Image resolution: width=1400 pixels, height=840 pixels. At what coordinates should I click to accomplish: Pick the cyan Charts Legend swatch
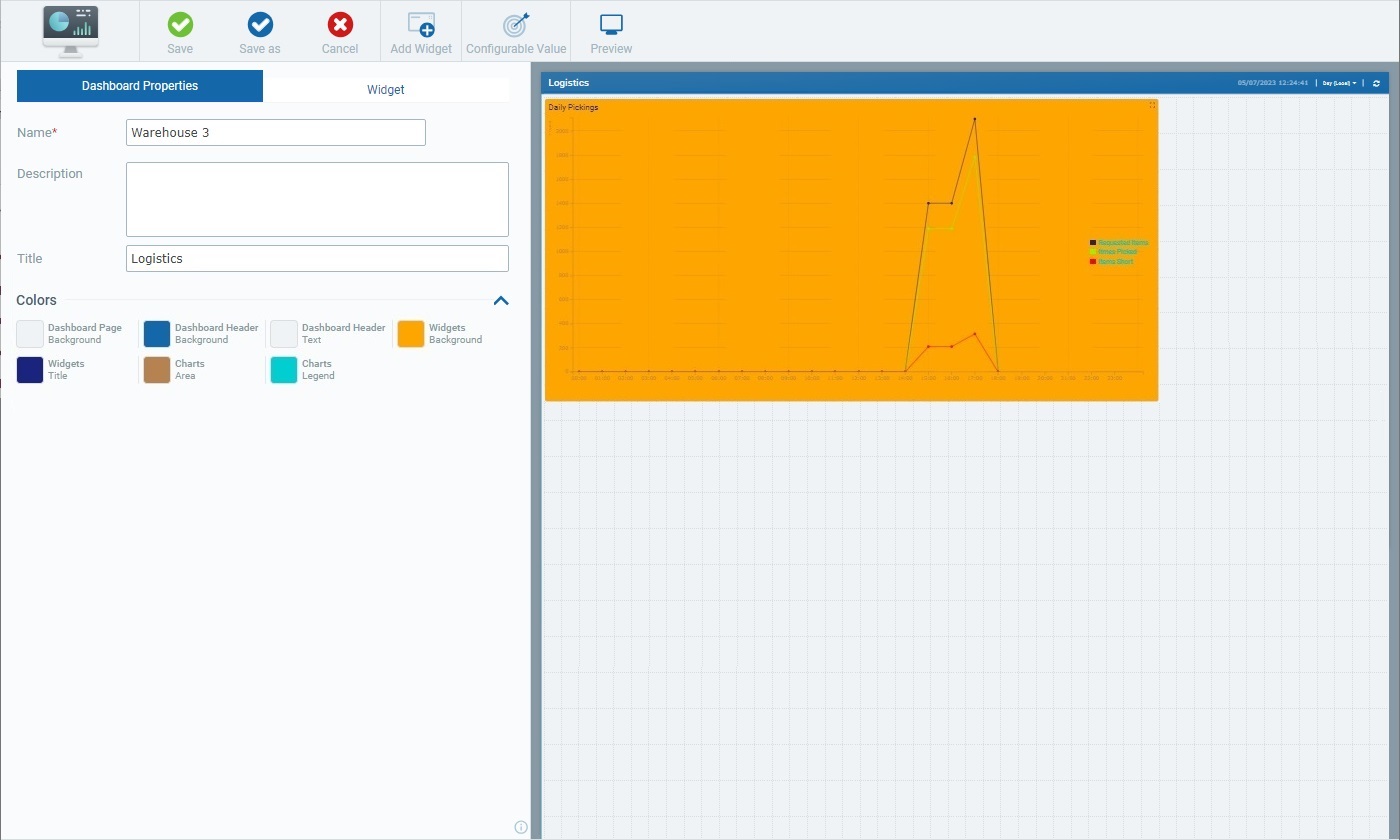pos(284,370)
